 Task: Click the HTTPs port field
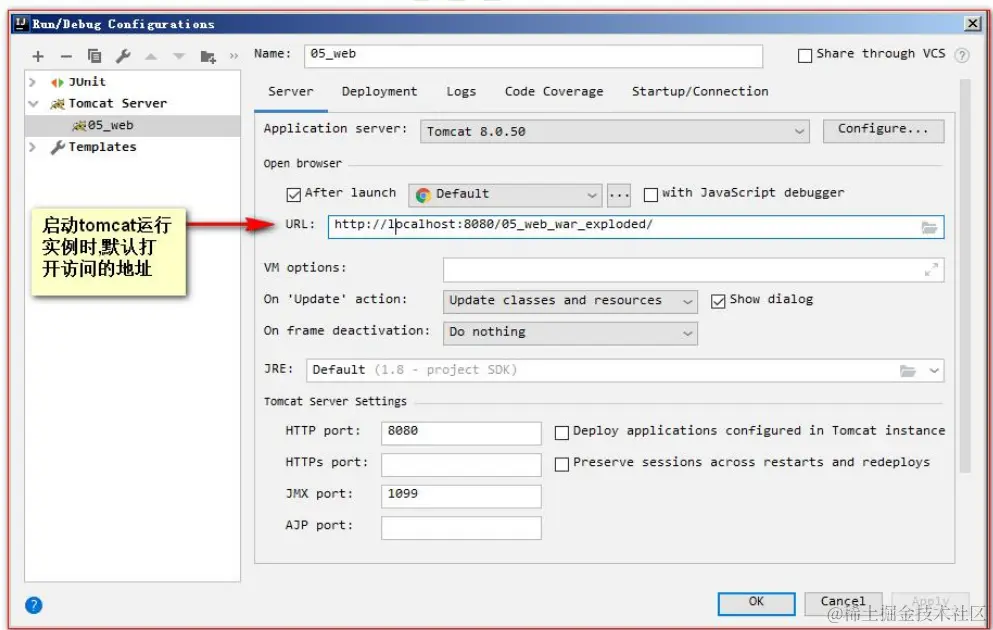pyautogui.click(x=461, y=465)
